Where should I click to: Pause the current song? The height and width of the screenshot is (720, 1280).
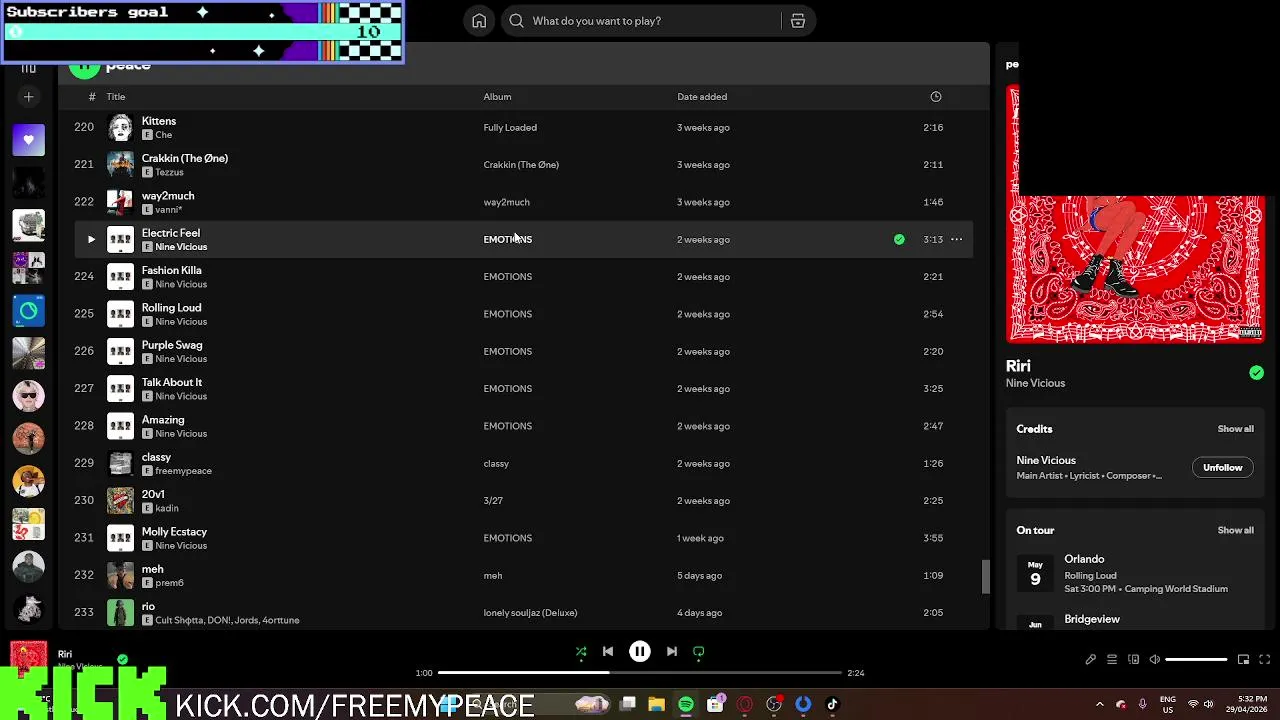(x=640, y=652)
